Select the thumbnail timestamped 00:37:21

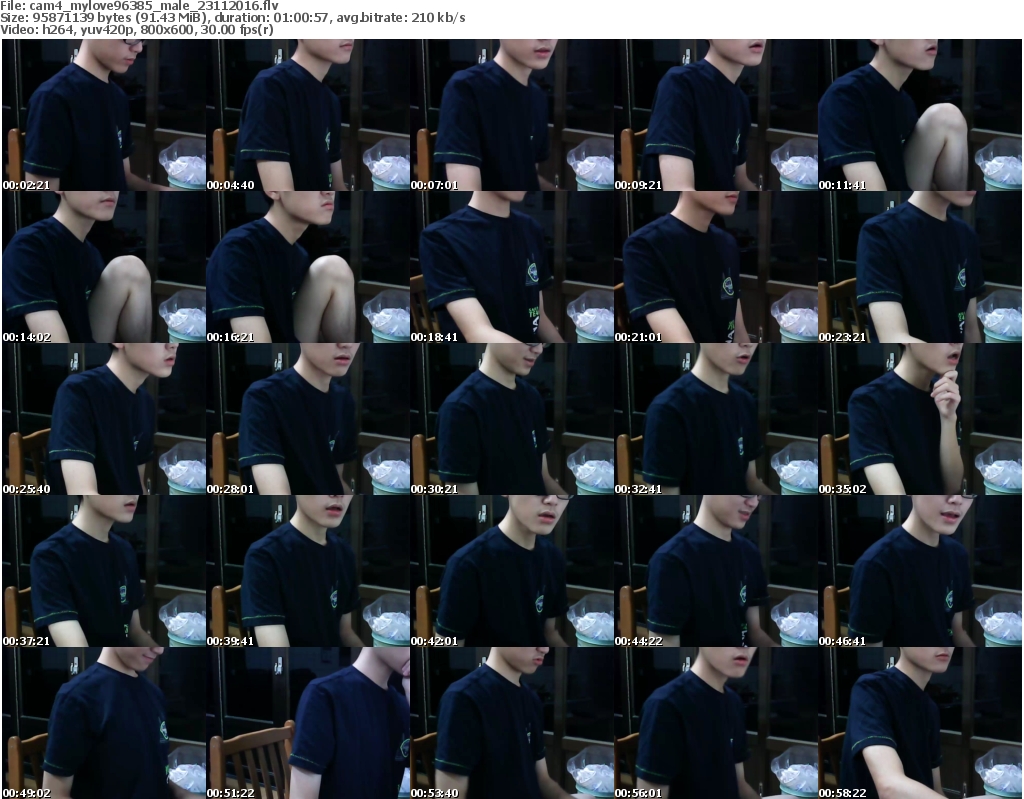click(104, 571)
